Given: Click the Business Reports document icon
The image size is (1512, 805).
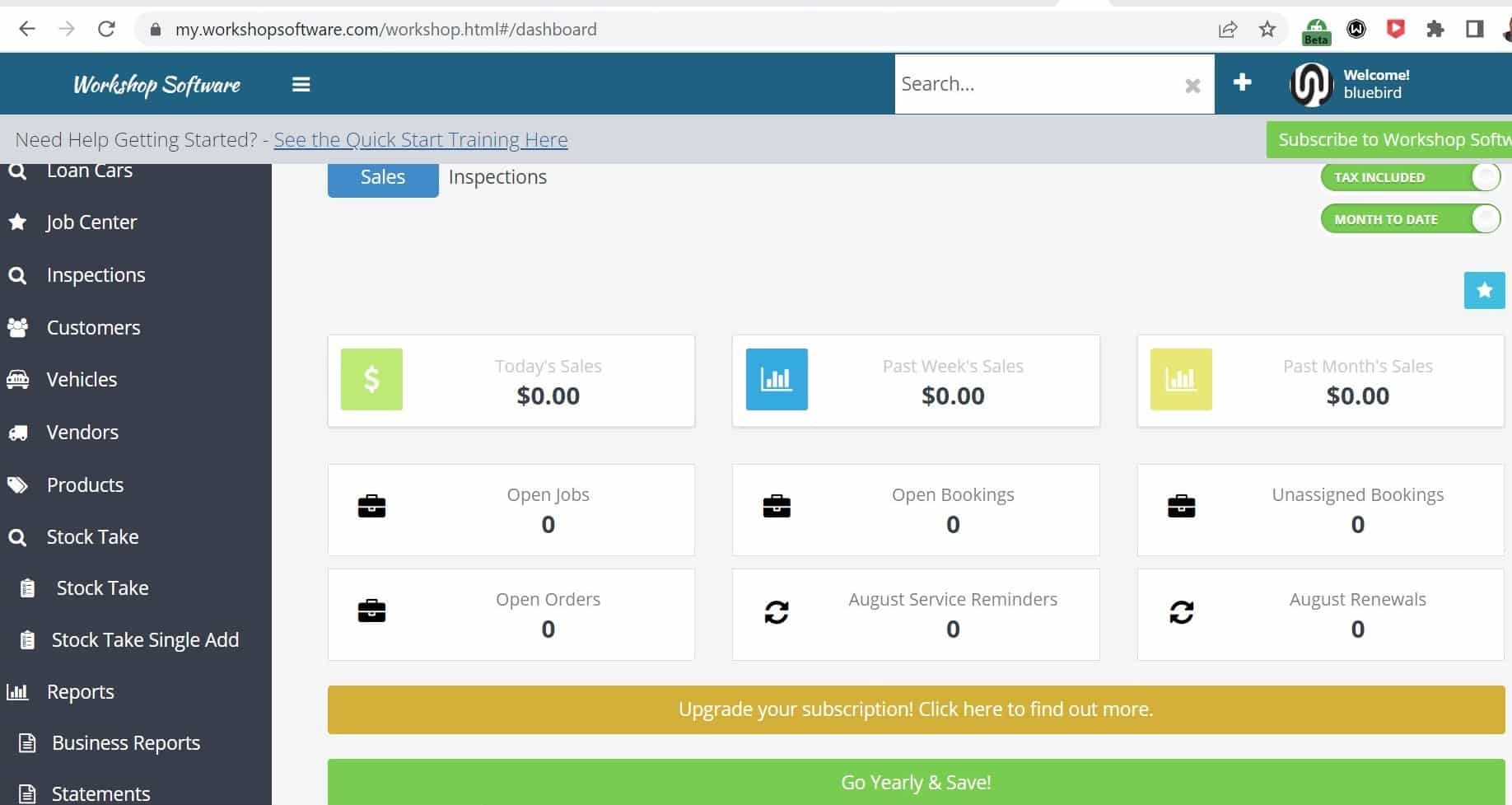Looking at the screenshot, I should pos(27,743).
